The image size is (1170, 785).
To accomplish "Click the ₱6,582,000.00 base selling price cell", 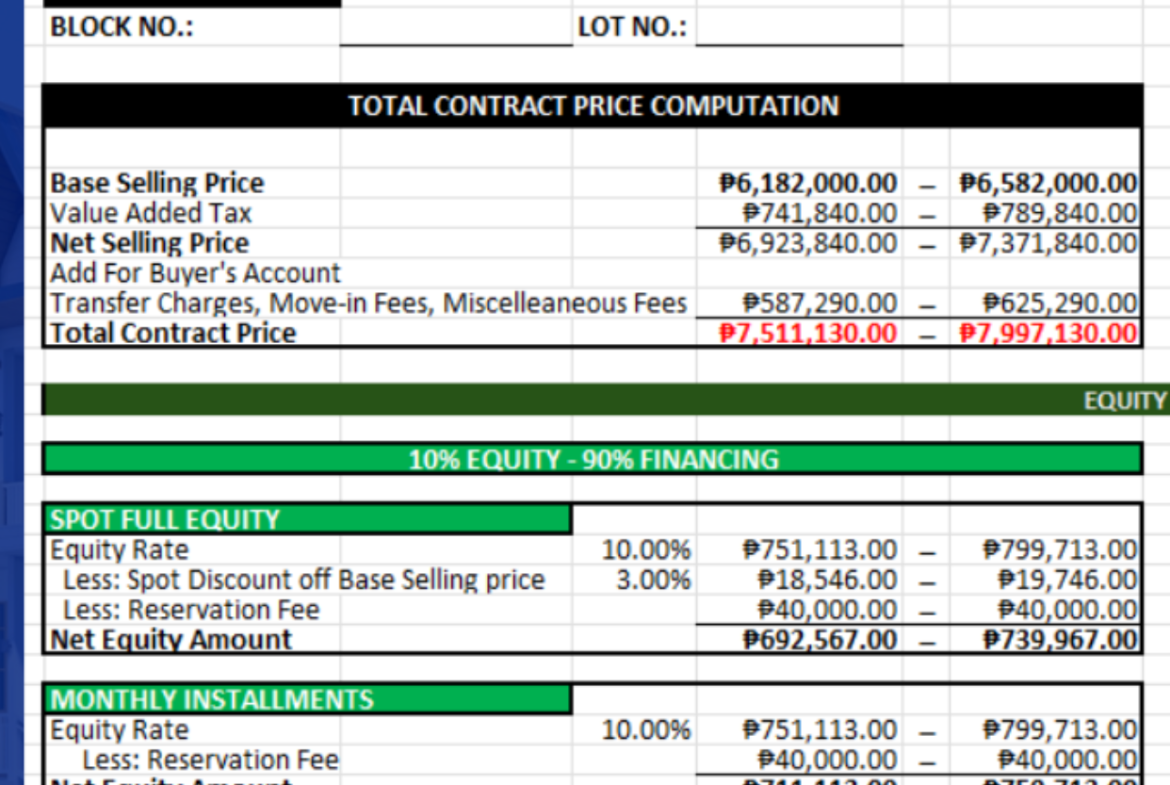I will point(1047,183).
